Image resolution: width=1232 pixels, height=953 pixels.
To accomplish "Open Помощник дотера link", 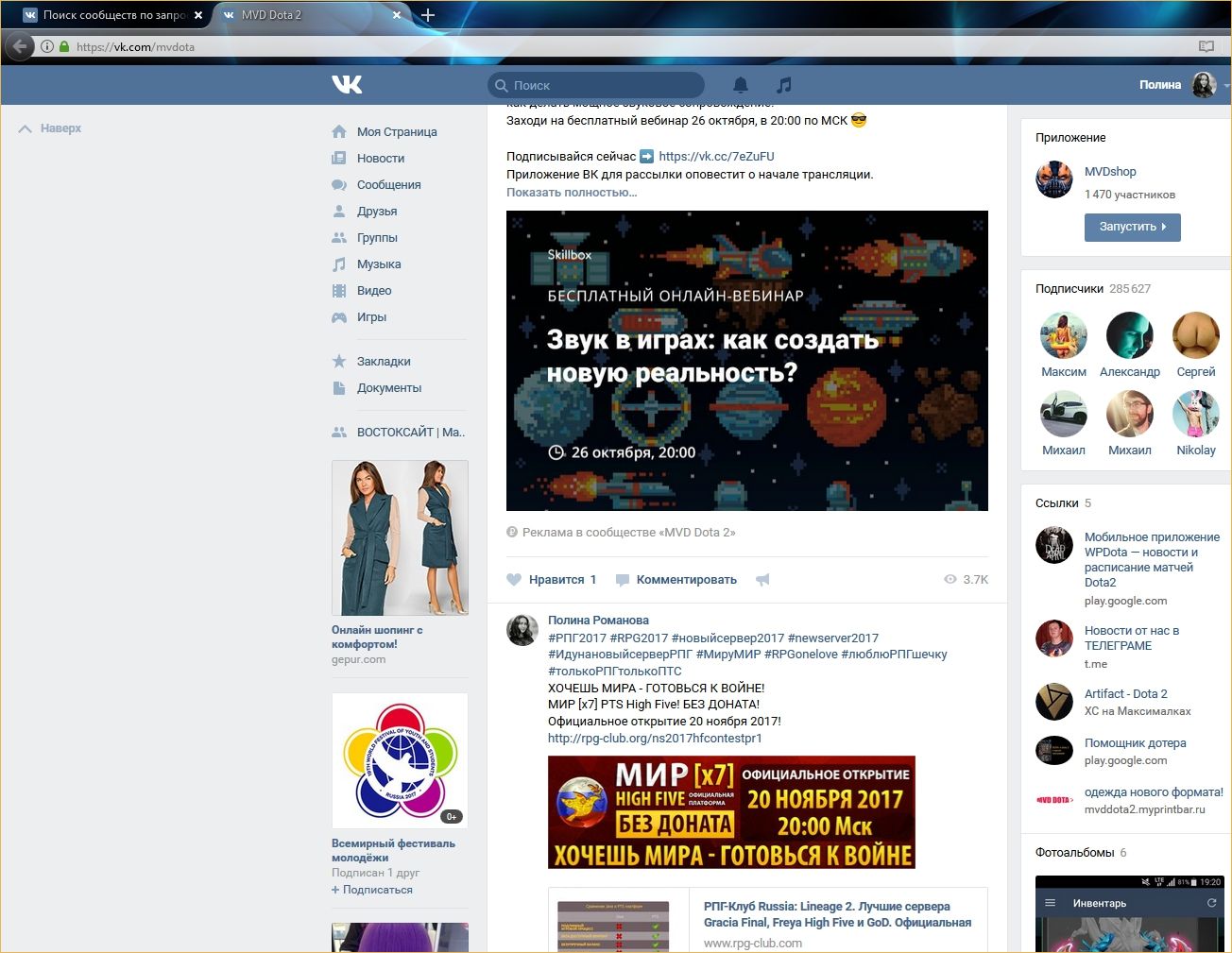I will click(1135, 743).
